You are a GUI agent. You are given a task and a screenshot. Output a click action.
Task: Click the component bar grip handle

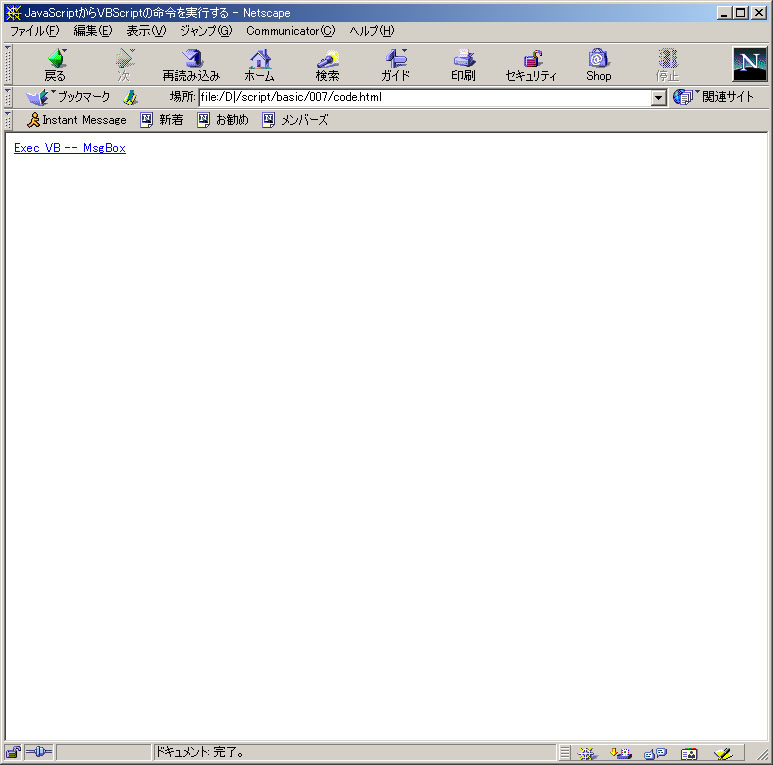565,753
